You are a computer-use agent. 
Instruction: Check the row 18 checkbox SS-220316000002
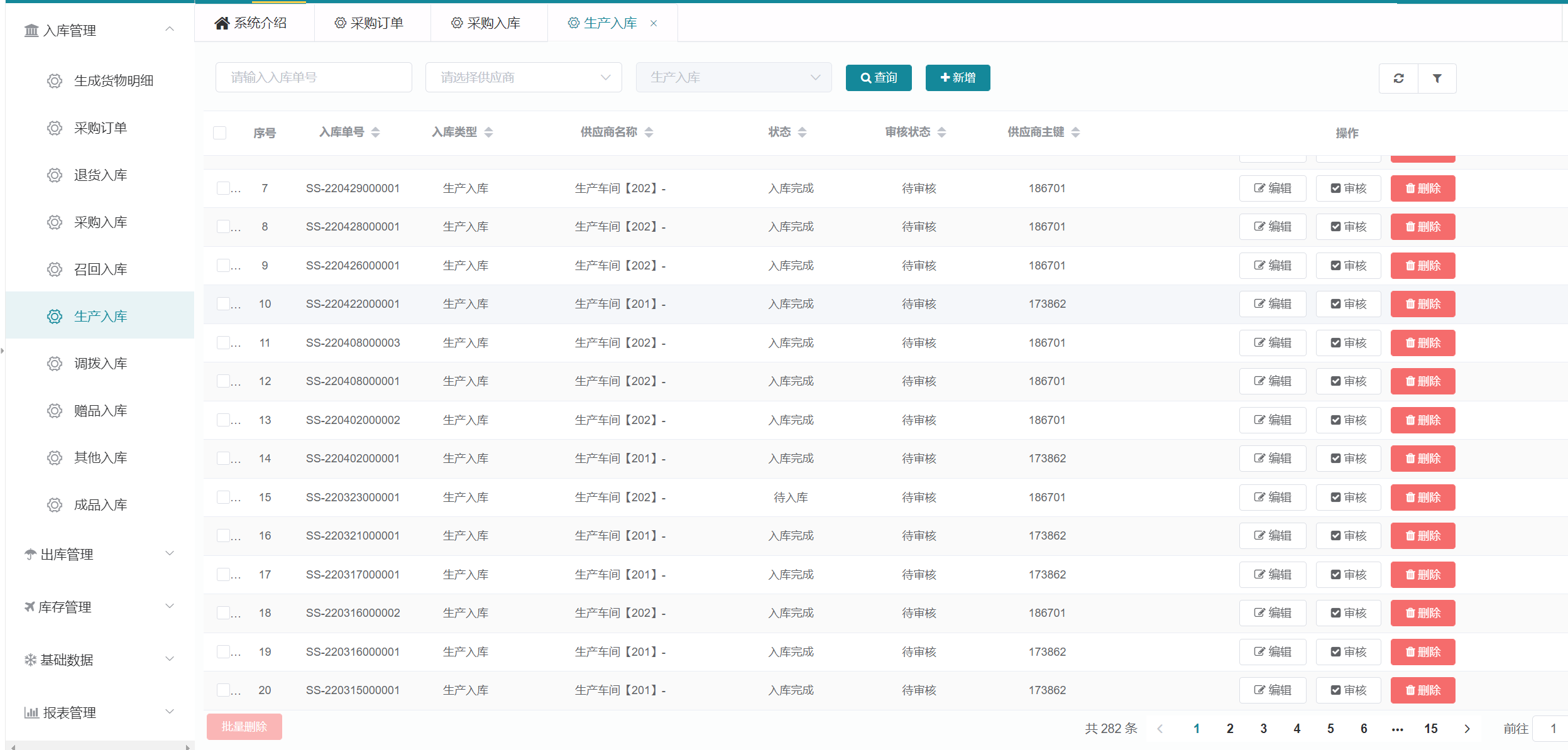(223, 612)
